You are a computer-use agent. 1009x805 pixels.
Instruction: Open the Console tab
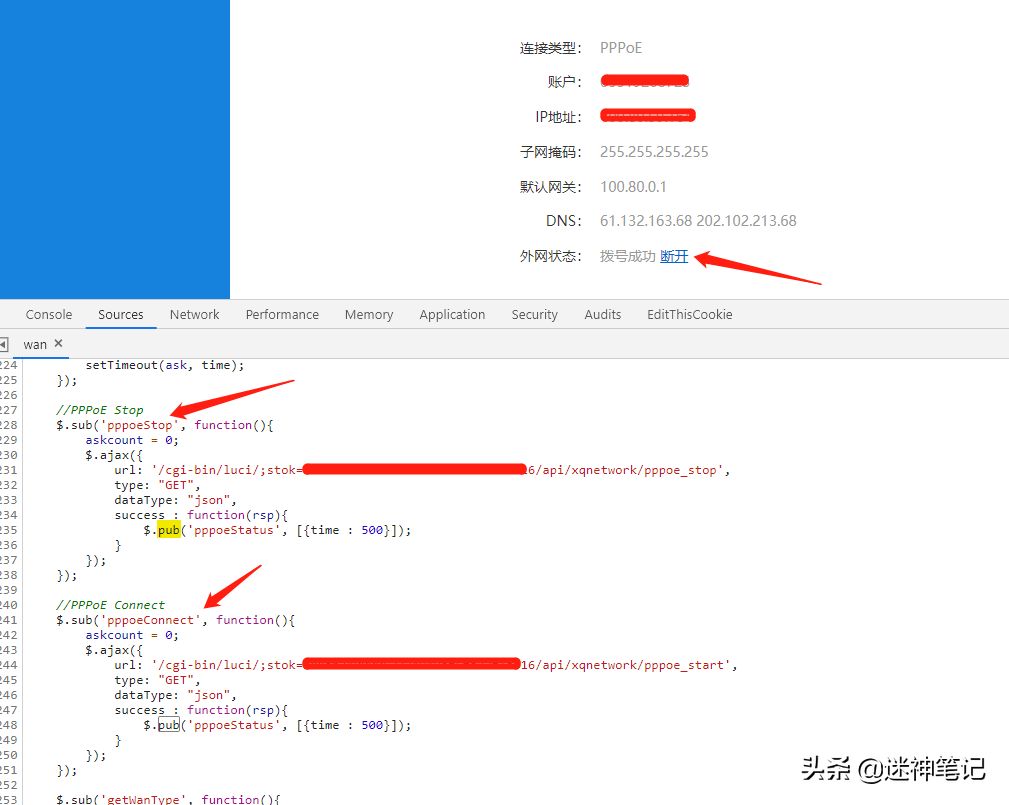(x=49, y=315)
